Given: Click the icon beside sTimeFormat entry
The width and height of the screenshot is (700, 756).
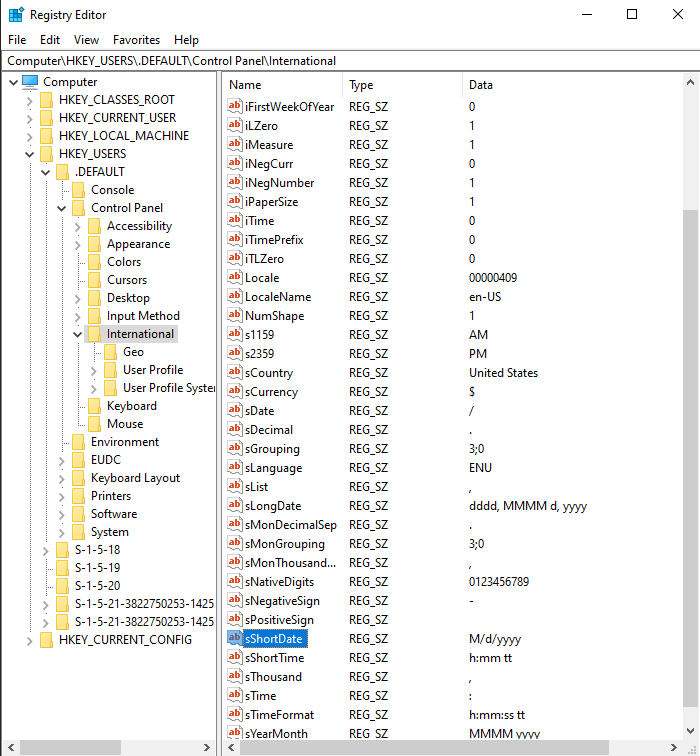Looking at the screenshot, I should pos(235,715).
